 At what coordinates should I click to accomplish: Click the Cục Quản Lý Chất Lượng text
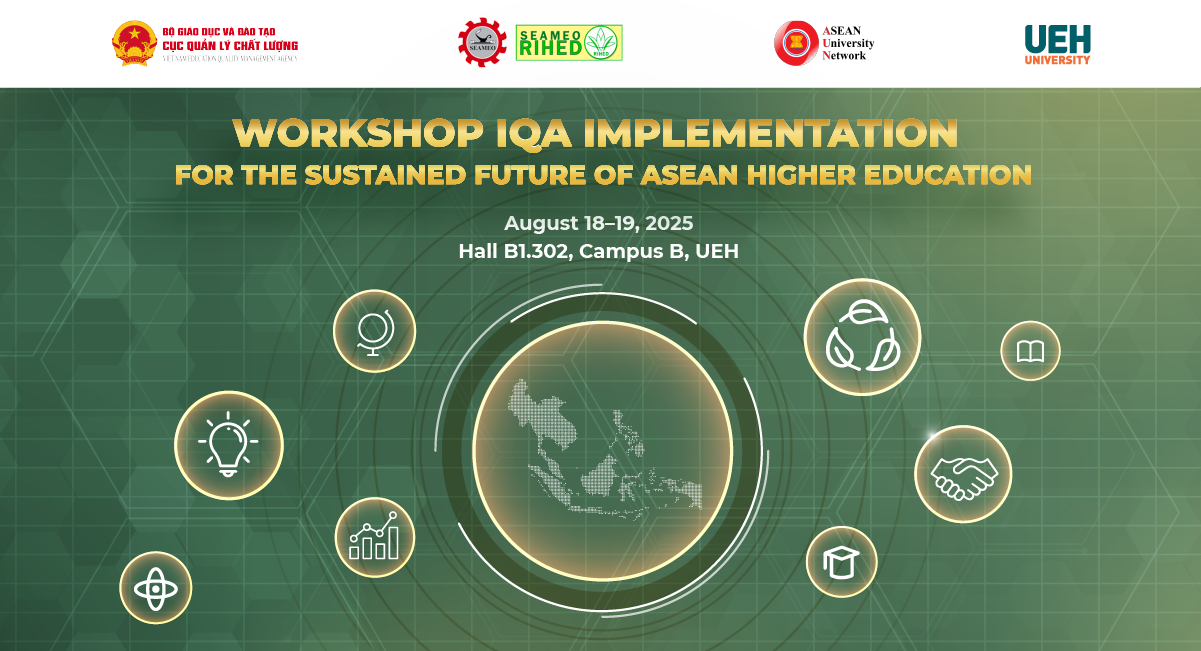pos(230,45)
